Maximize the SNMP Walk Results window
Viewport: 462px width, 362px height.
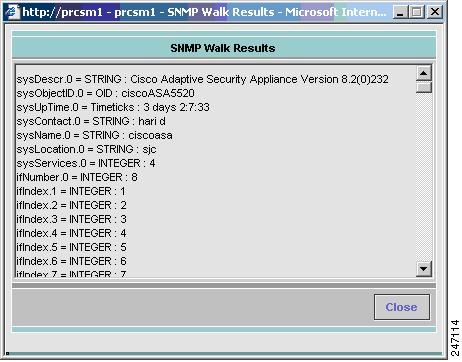click(417, 12)
